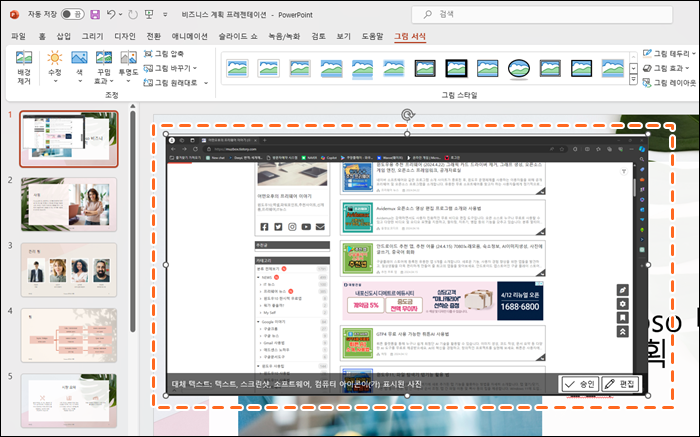Viewport: 700px width, 437px height.
Task: Switch to the 디자인 tab
Action: [x=125, y=36]
